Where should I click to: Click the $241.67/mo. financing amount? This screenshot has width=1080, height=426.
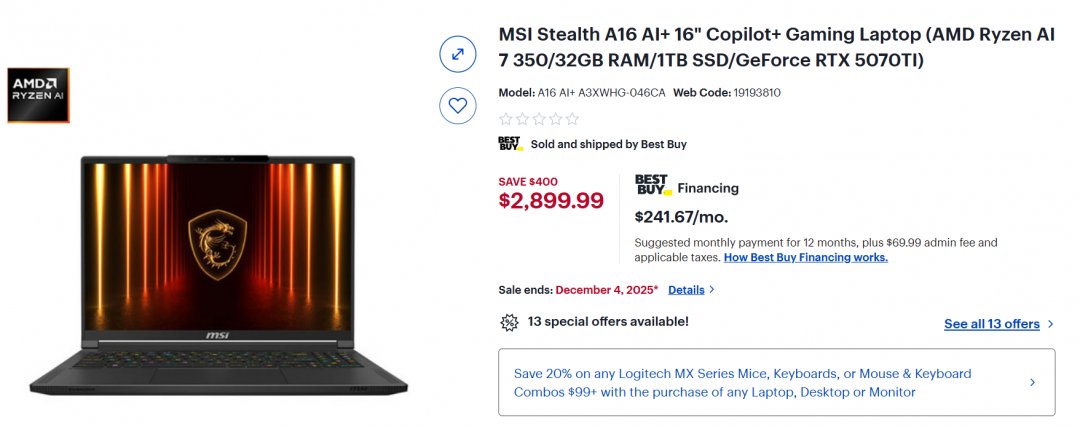(x=681, y=217)
